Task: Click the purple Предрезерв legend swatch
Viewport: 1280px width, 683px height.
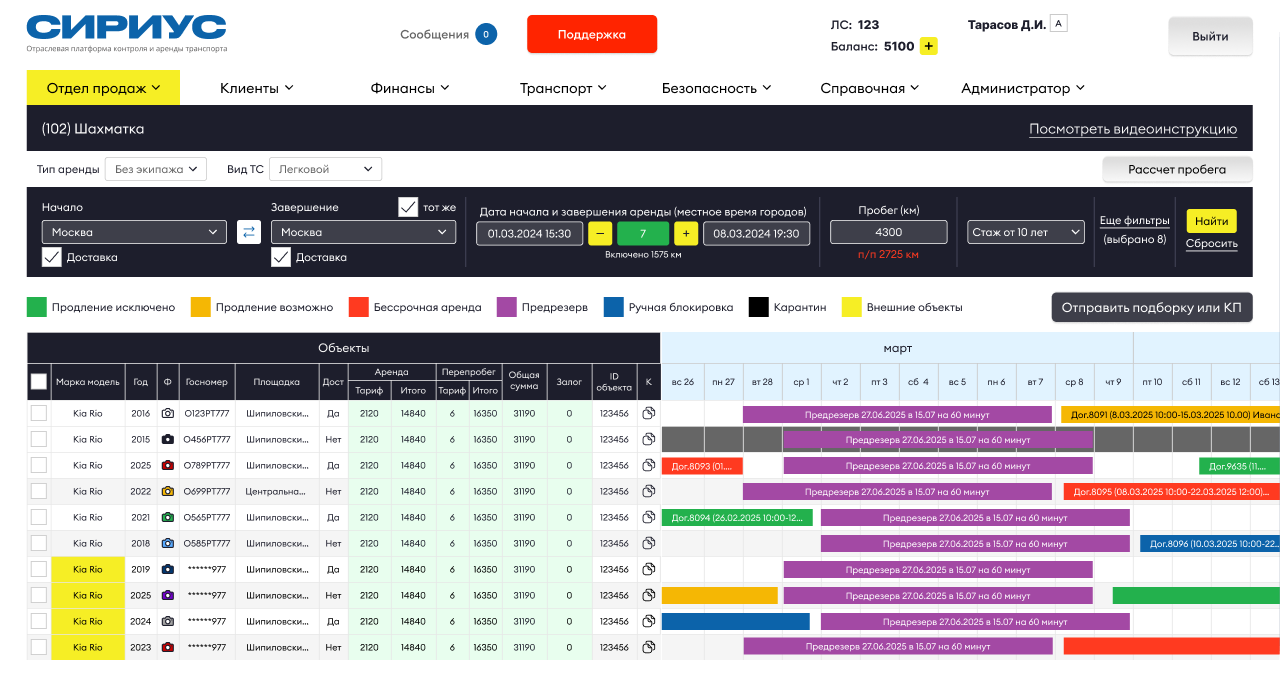Action: tap(506, 307)
